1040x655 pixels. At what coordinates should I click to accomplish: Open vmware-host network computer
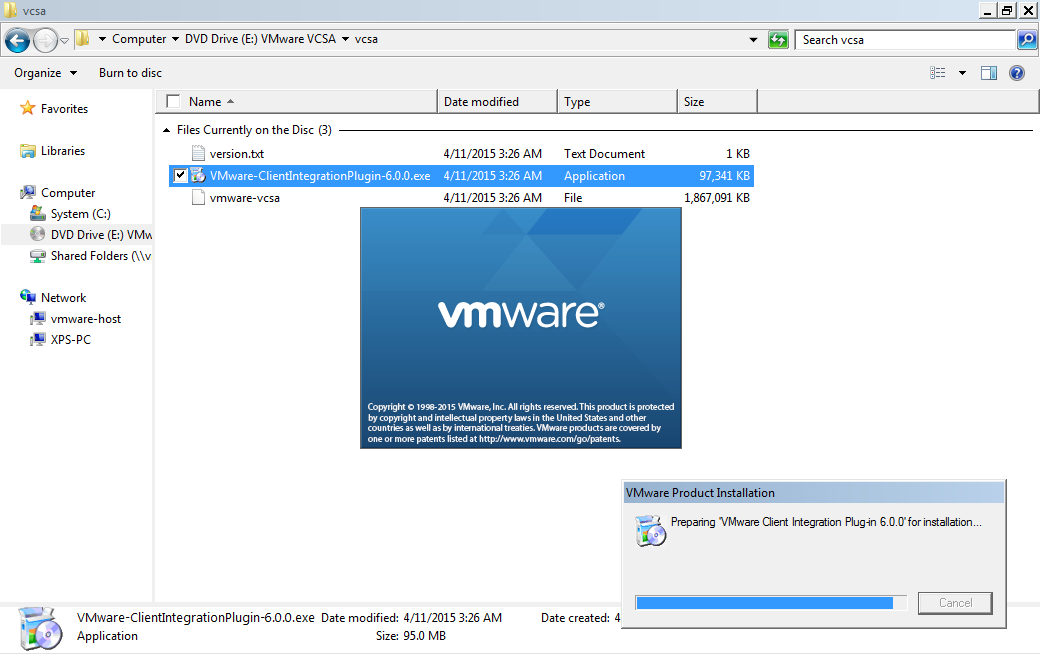[86, 319]
